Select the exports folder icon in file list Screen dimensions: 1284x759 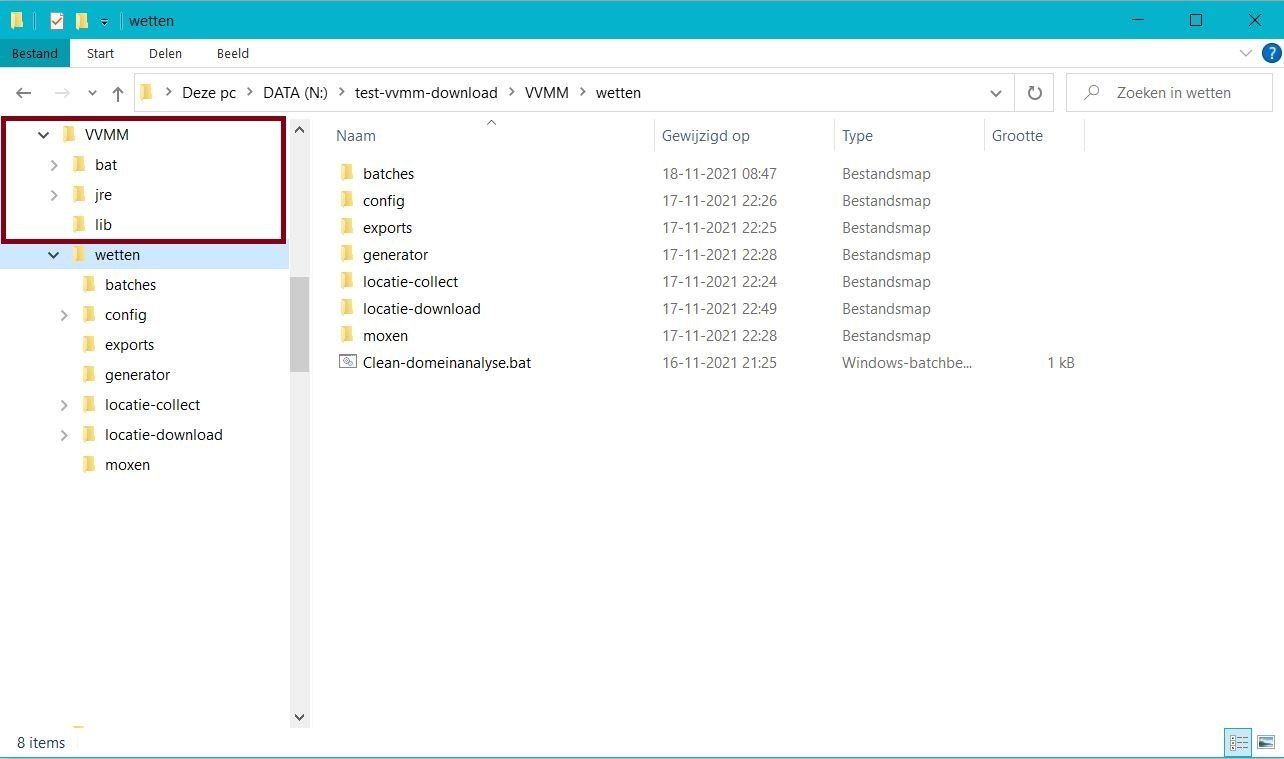[347, 227]
